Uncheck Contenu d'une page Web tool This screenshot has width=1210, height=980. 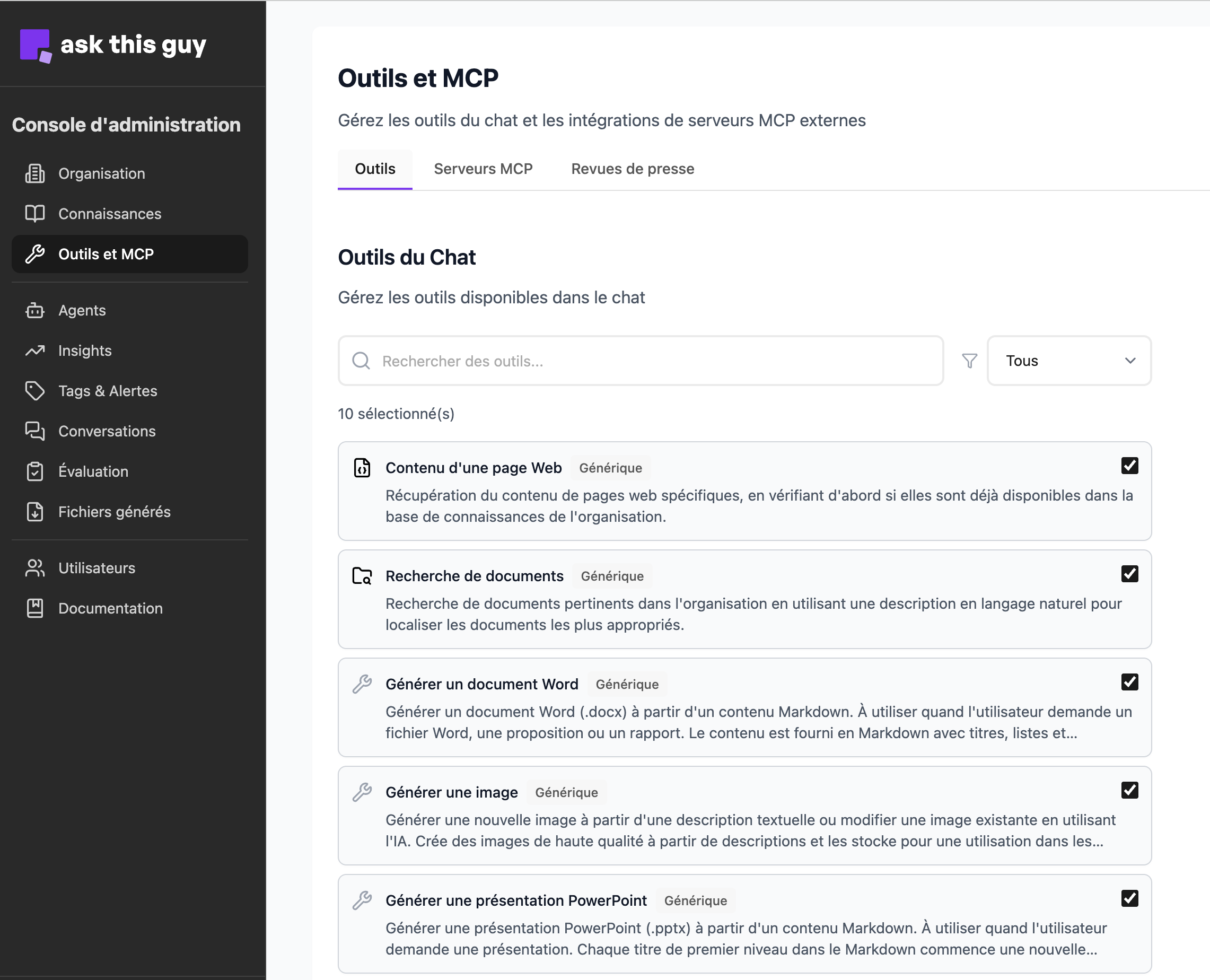click(1129, 465)
